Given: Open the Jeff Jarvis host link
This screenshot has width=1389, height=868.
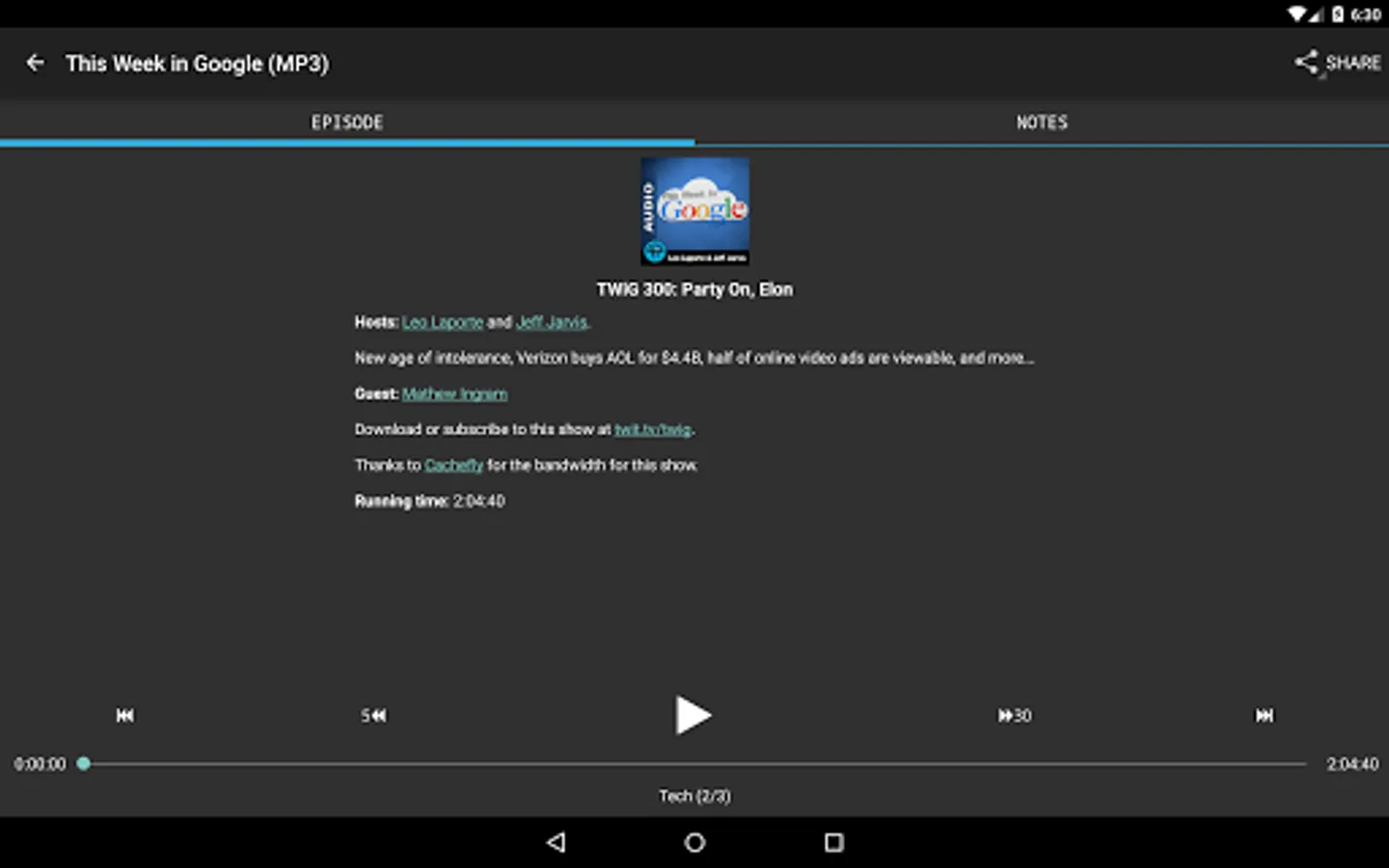Looking at the screenshot, I should (x=552, y=322).
